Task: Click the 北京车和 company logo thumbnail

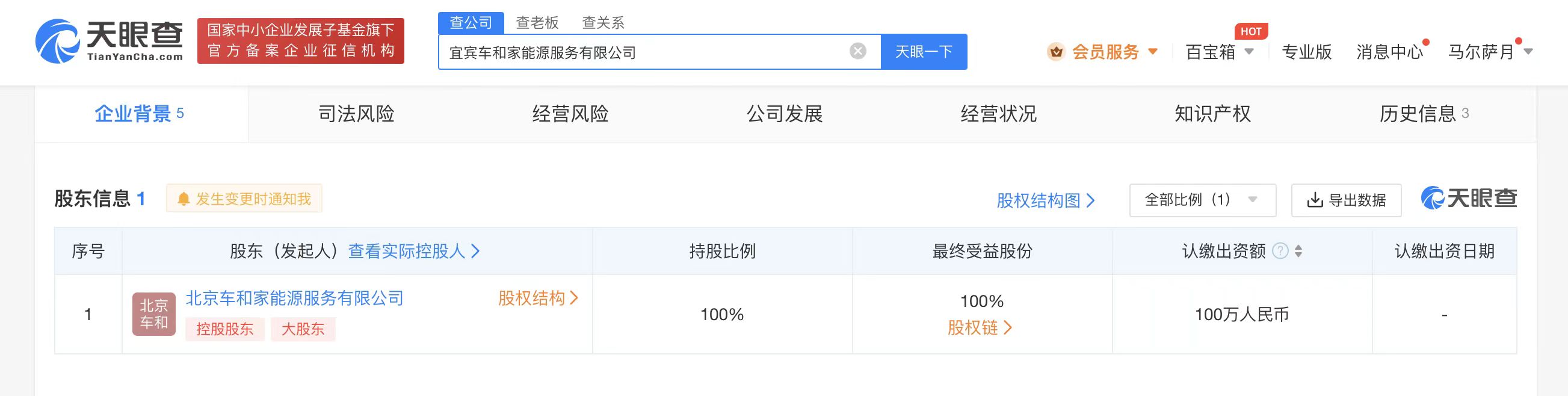Action: [154, 314]
